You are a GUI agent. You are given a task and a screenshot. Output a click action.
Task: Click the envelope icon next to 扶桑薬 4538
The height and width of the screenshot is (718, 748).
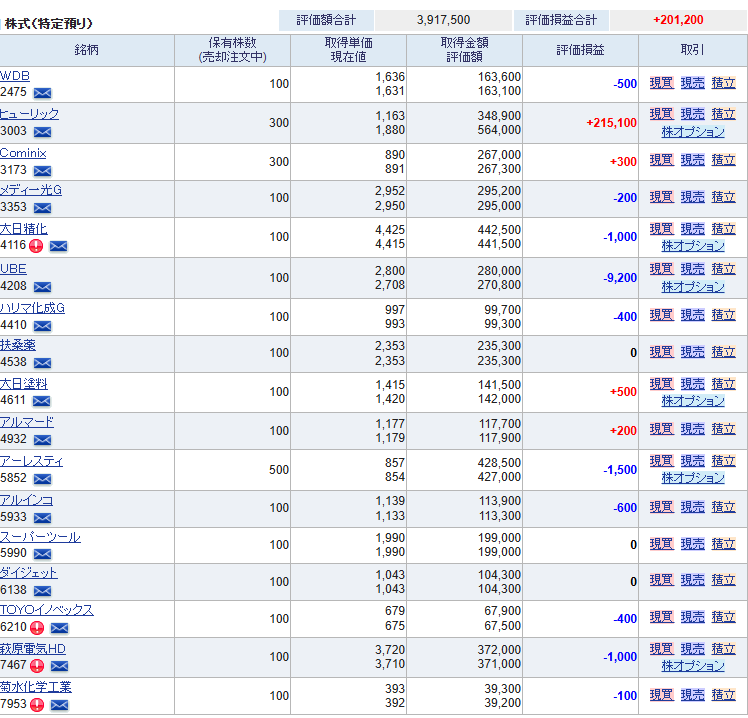tap(42, 362)
